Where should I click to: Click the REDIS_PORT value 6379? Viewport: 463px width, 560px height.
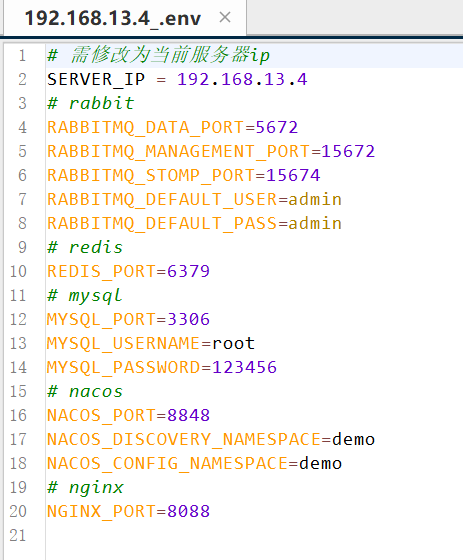click(188, 271)
